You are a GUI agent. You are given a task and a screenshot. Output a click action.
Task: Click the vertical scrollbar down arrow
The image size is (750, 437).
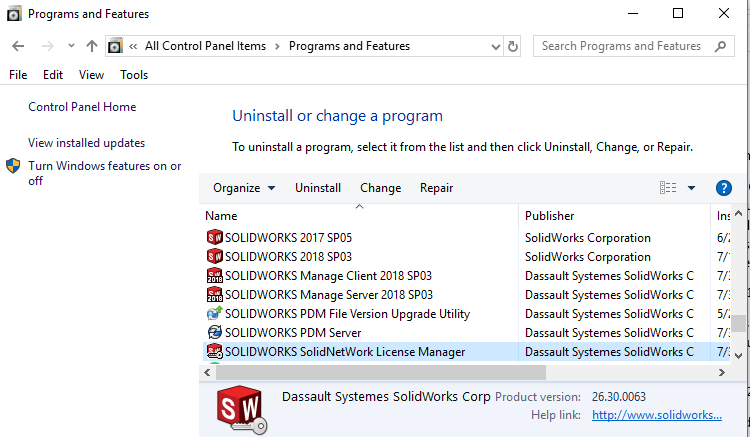click(x=739, y=355)
